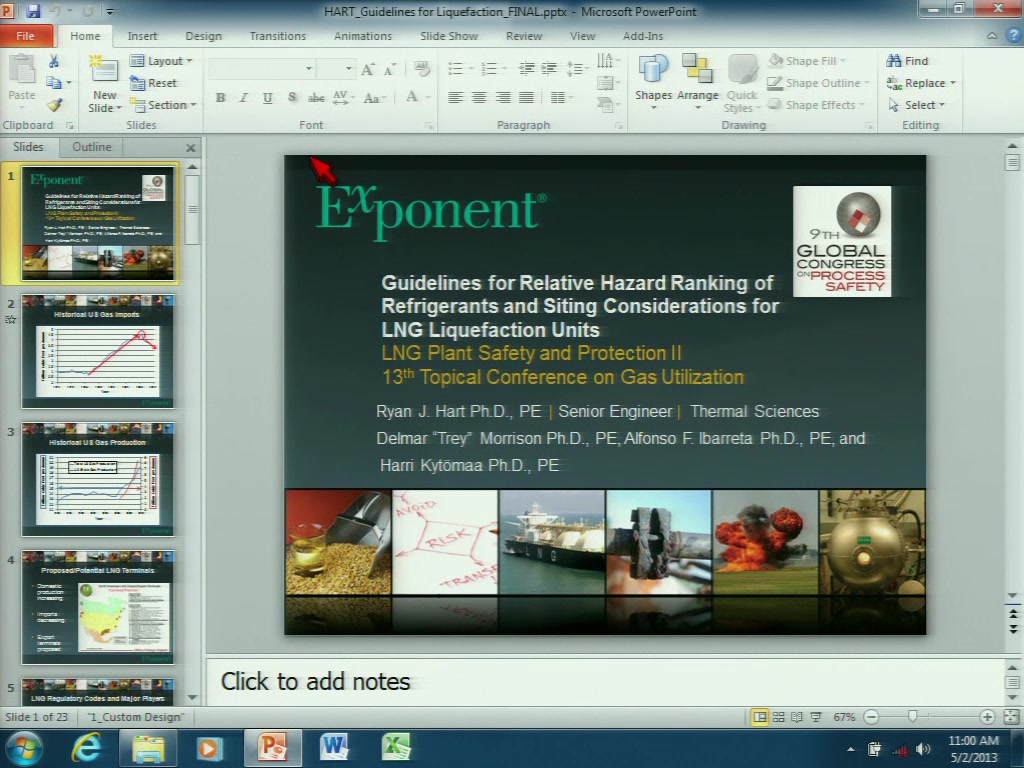Click the Find button

point(907,61)
